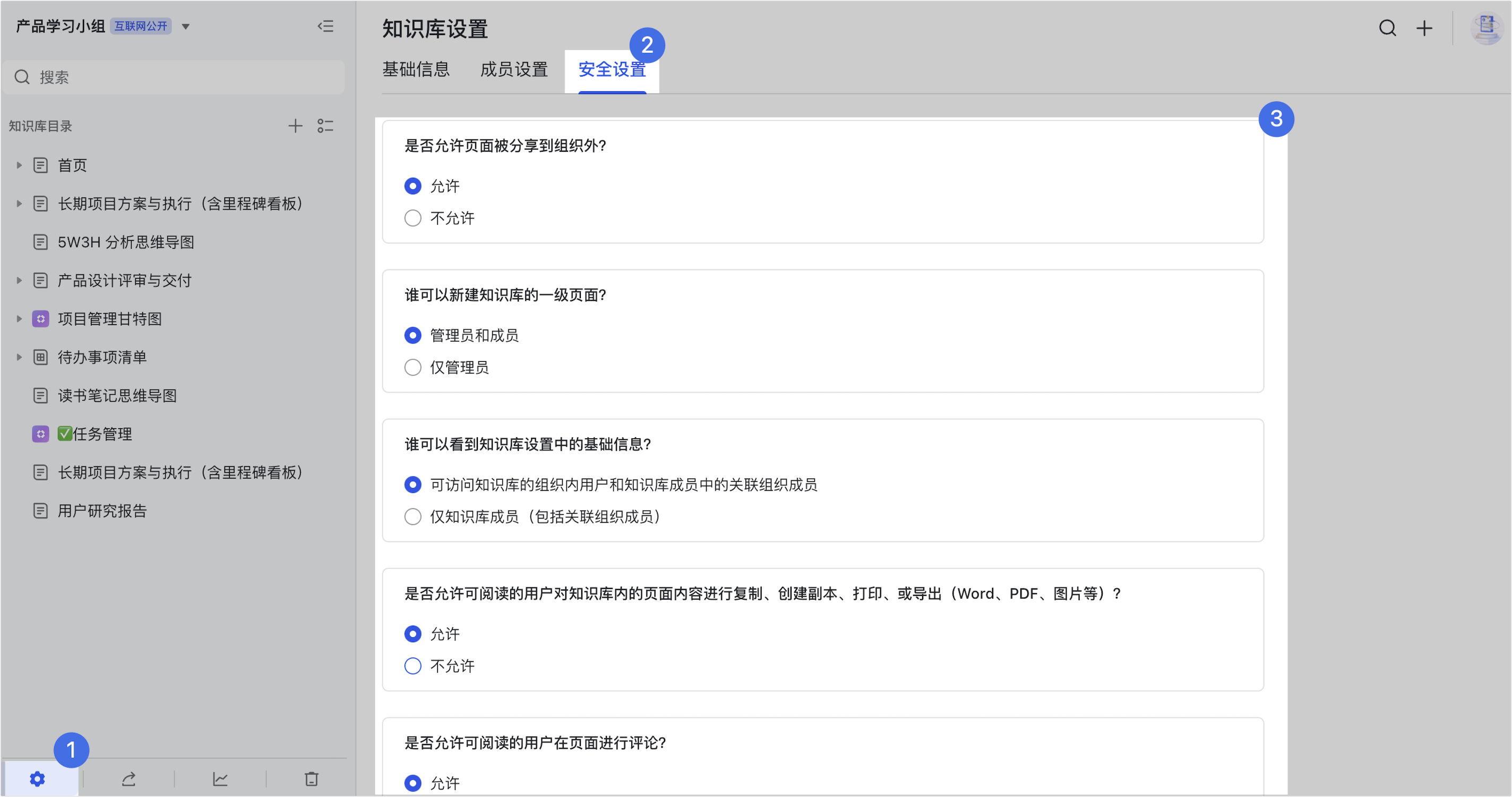1512x797 pixels.
Task: Select 管理员和成员 for creating top-level pages
Action: click(413, 335)
